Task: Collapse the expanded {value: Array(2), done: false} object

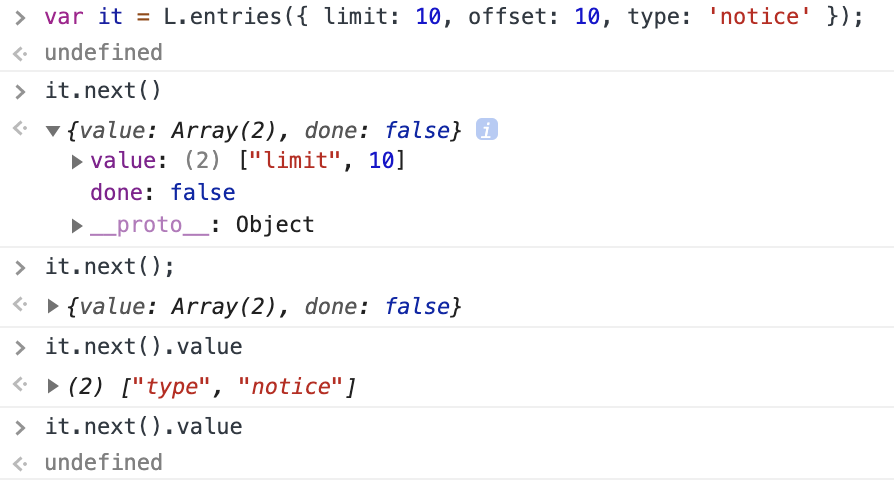Action: tap(53, 131)
